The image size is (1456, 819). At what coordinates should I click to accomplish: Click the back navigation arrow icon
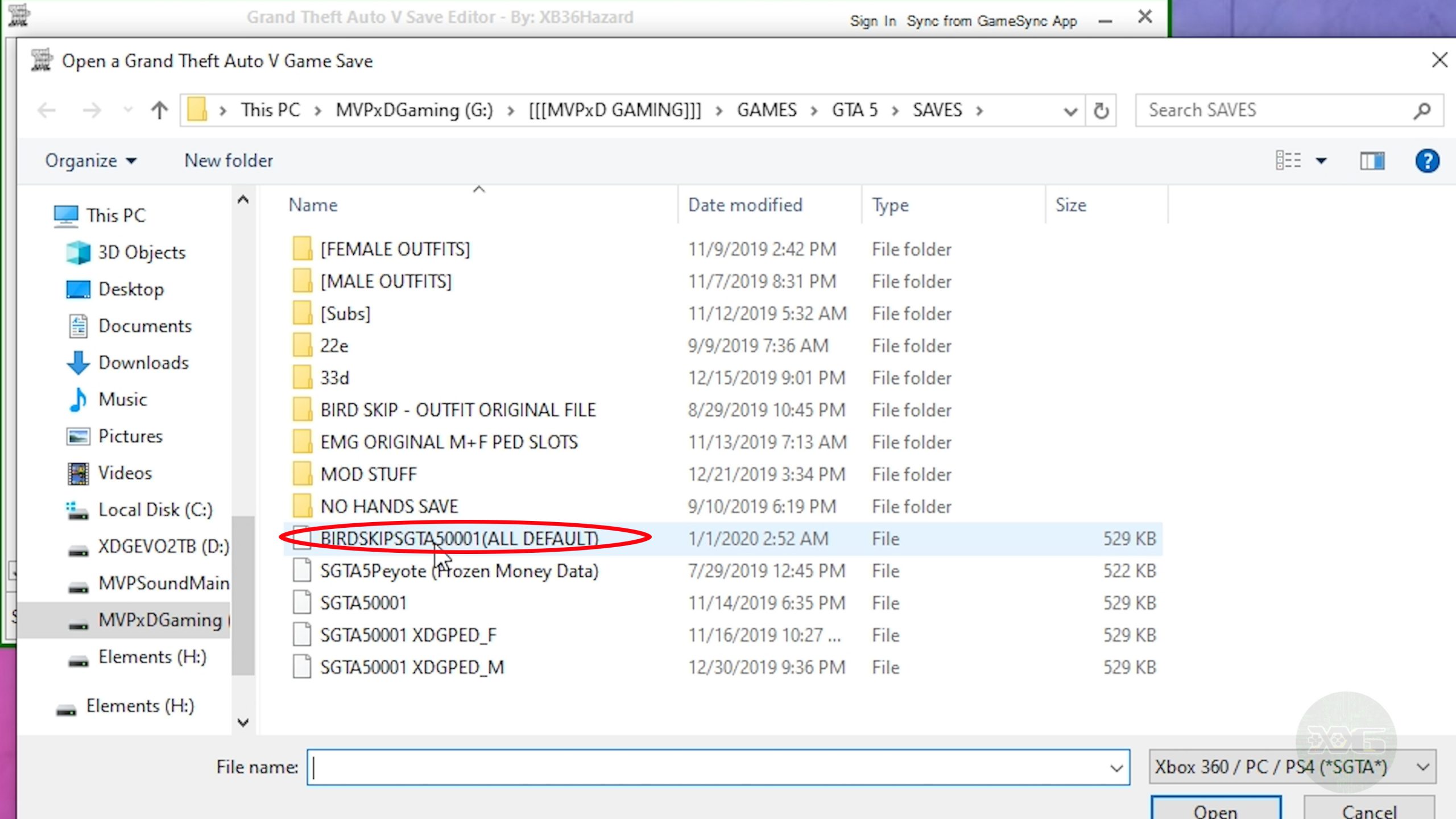[x=46, y=109]
